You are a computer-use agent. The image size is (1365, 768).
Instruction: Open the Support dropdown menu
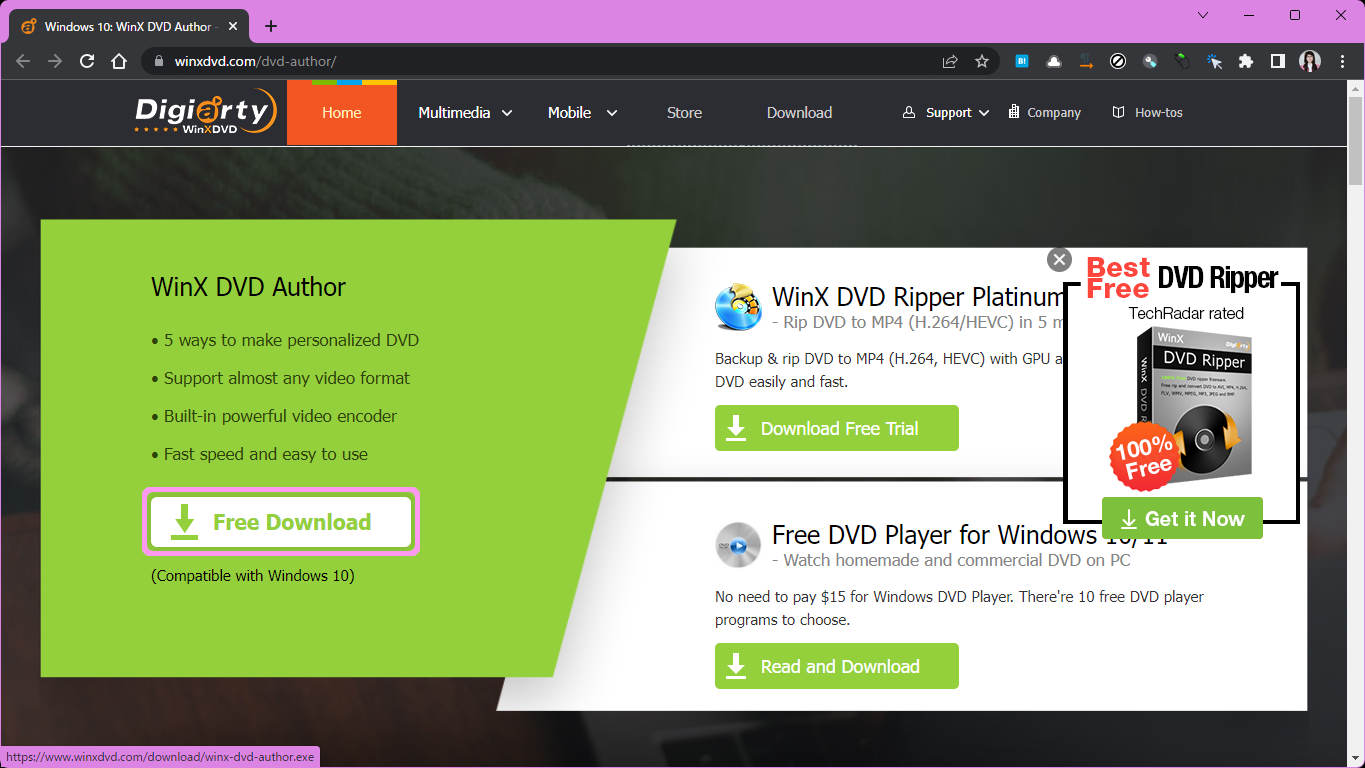[x=946, y=113]
